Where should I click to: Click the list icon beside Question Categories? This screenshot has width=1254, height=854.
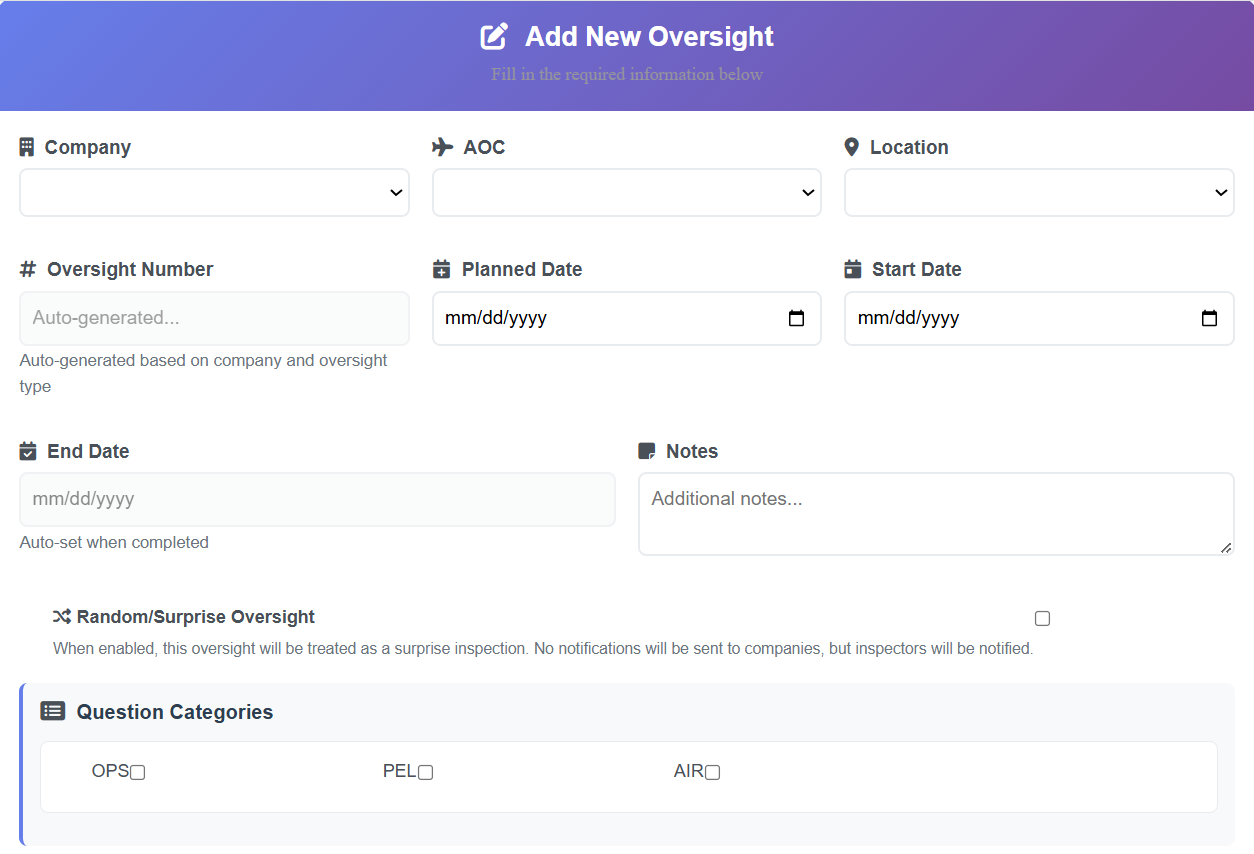(53, 711)
